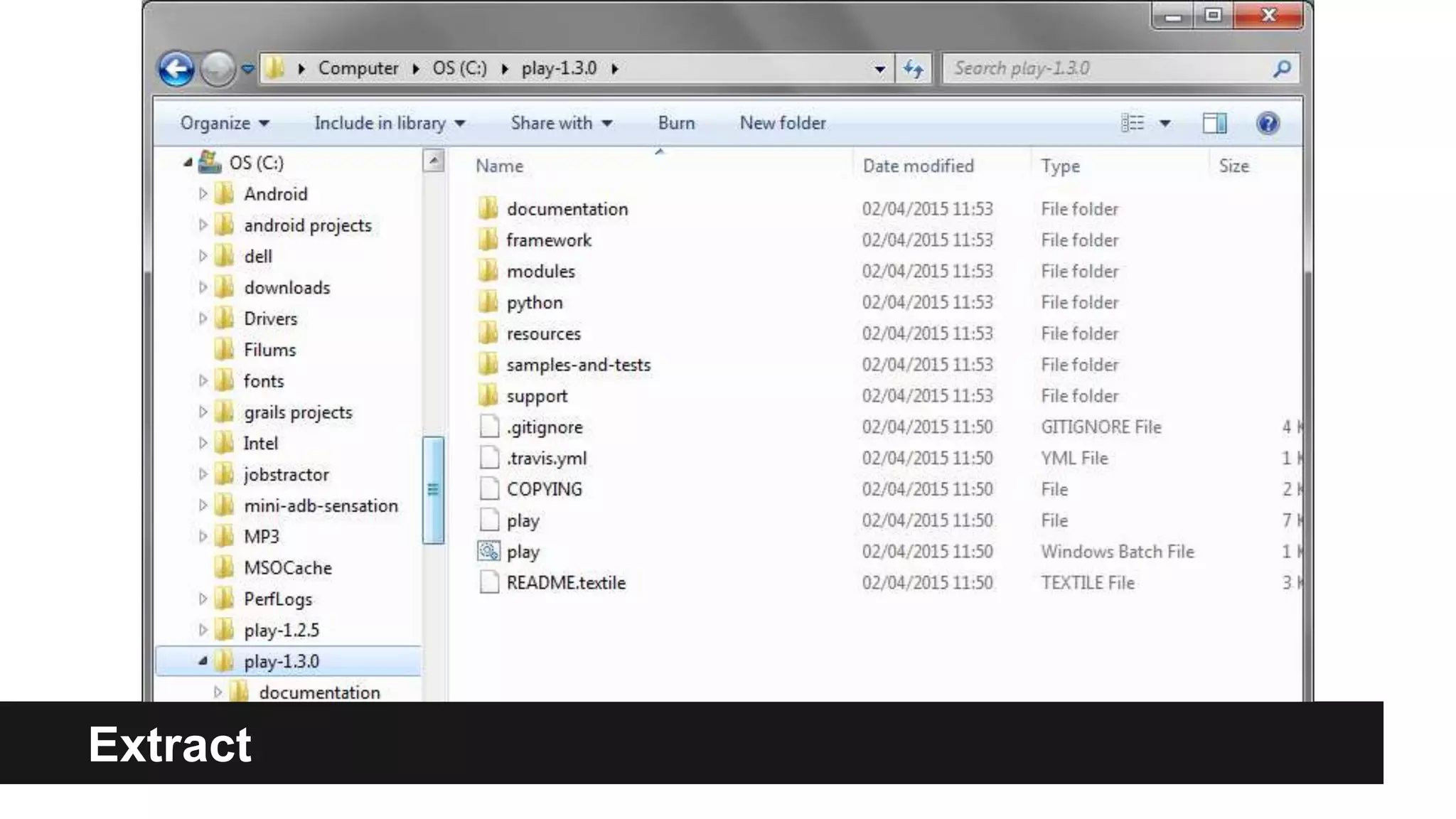
Task: Open the address bar history dropdown
Action: click(x=879, y=69)
